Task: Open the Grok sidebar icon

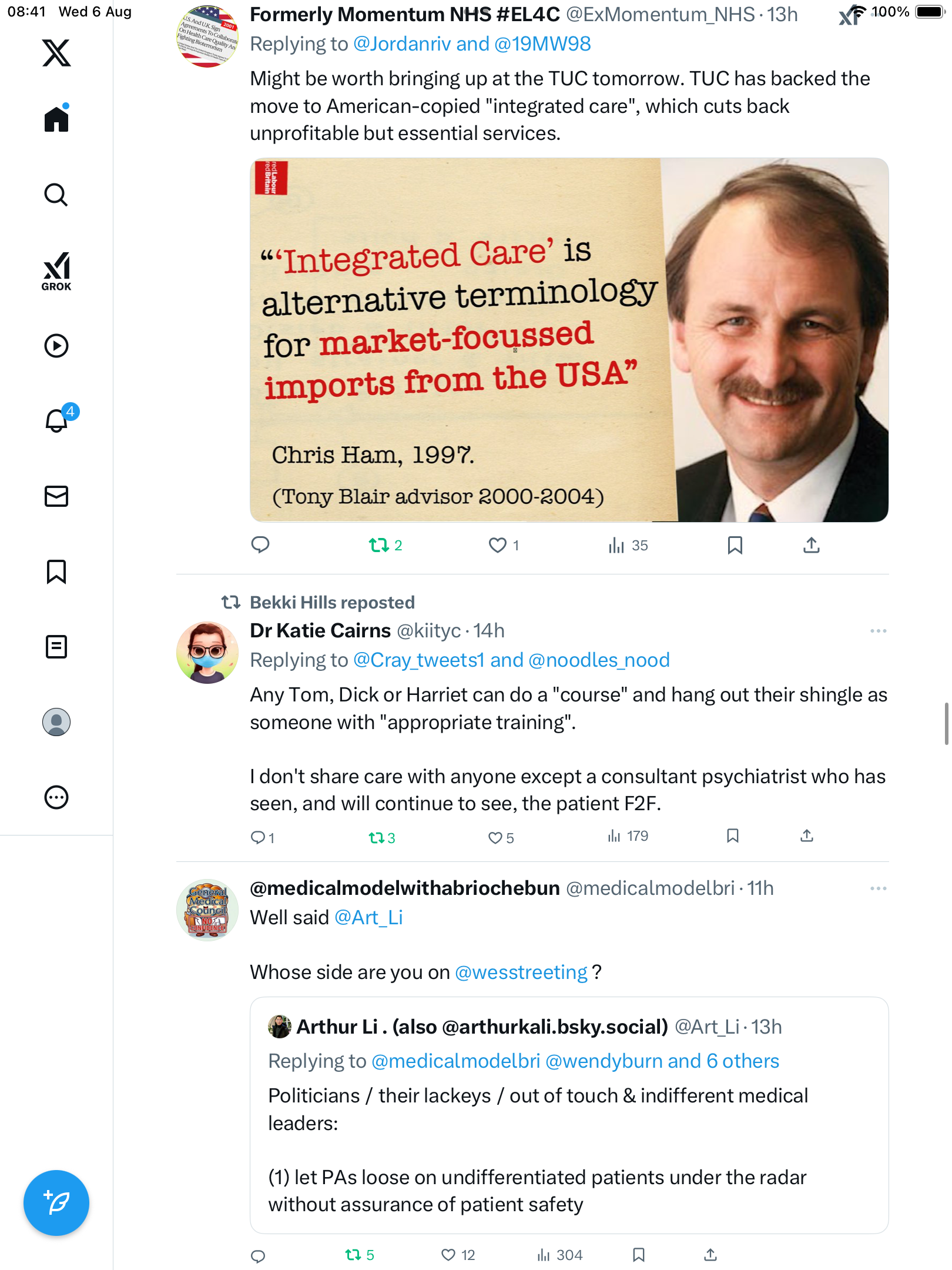Action: [x=56, y=271]
